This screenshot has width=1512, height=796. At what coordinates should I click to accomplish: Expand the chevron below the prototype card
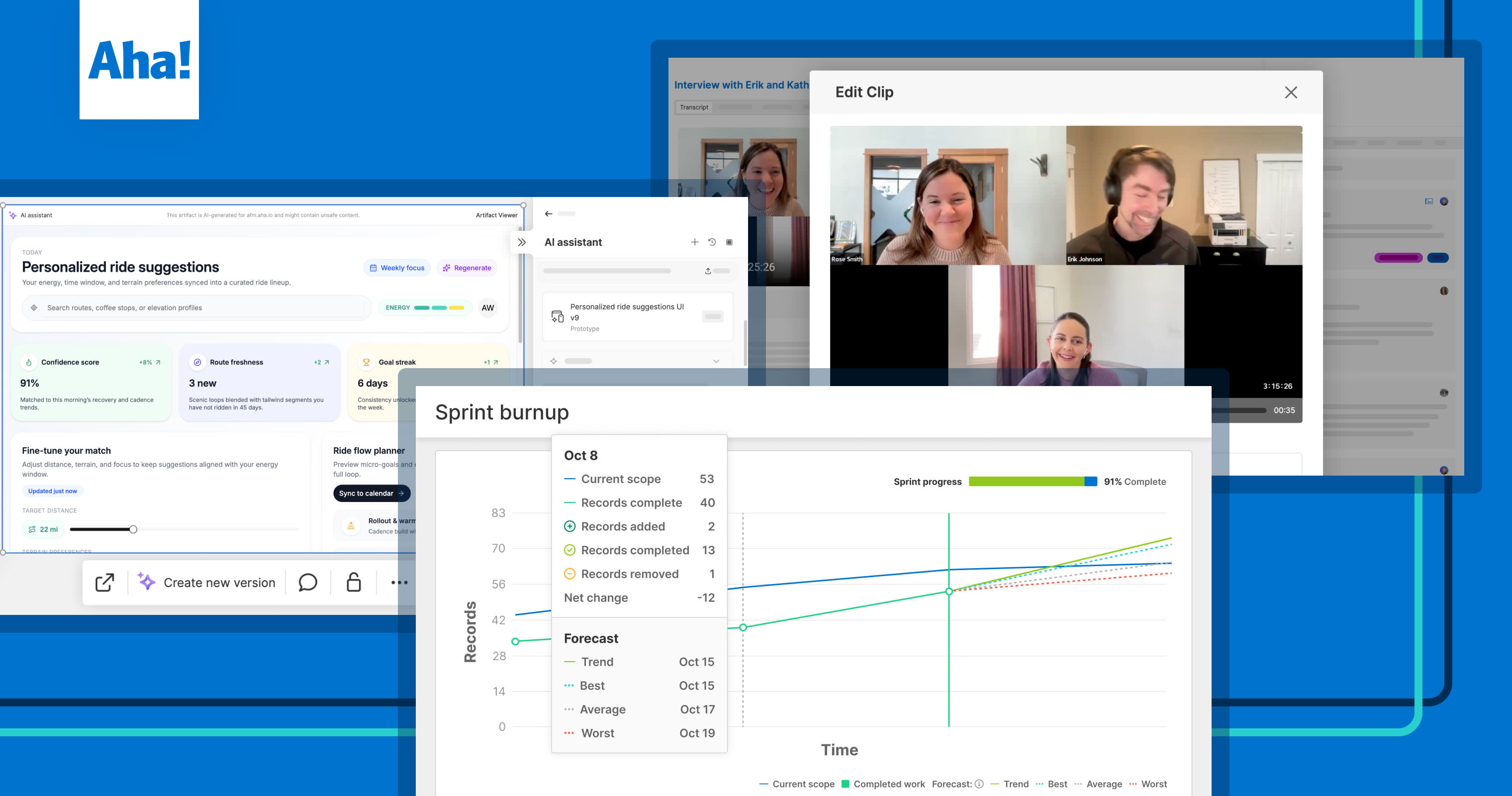click(716, 361)
